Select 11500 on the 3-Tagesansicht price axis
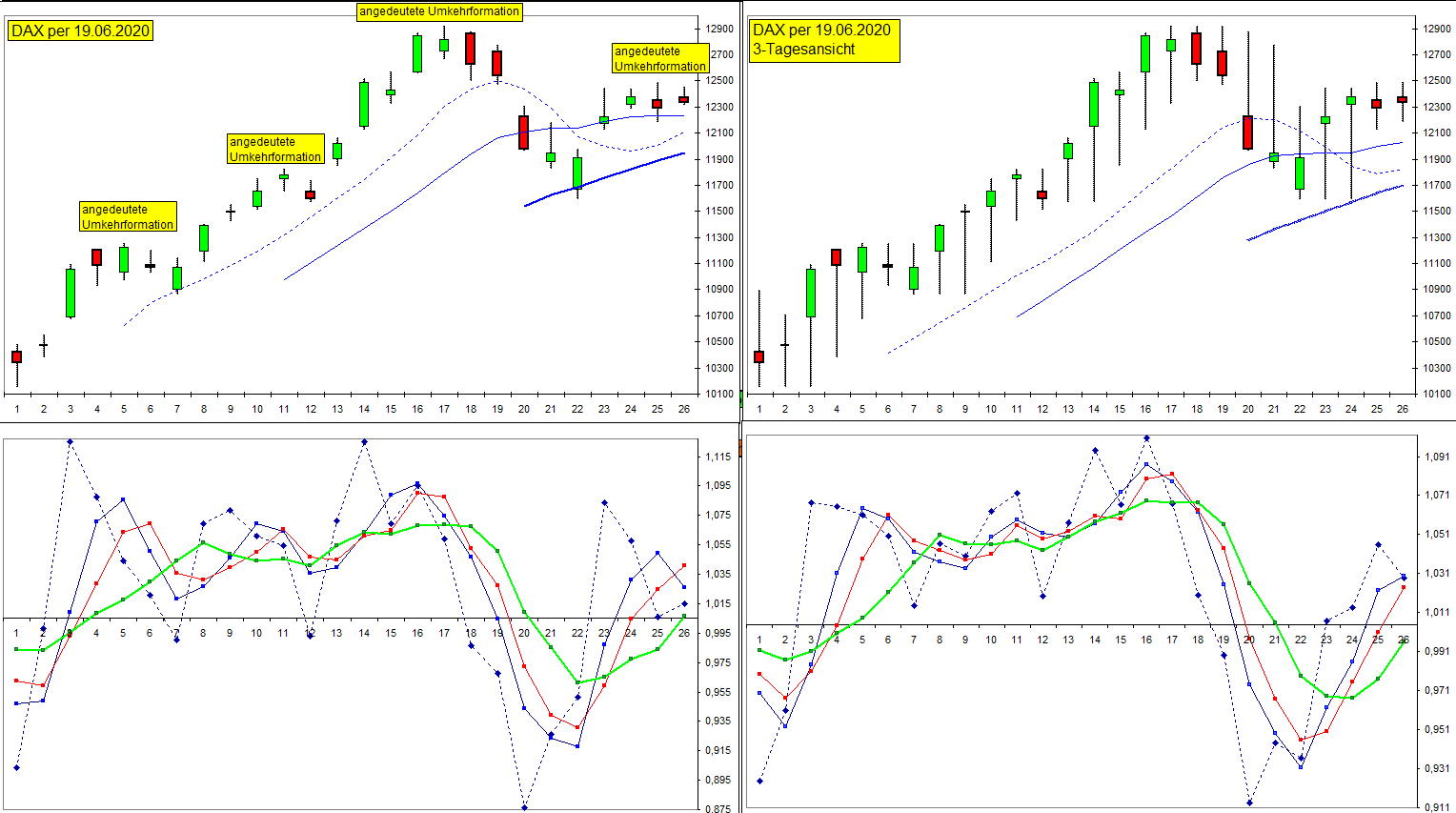 (x=1437, y=212)
